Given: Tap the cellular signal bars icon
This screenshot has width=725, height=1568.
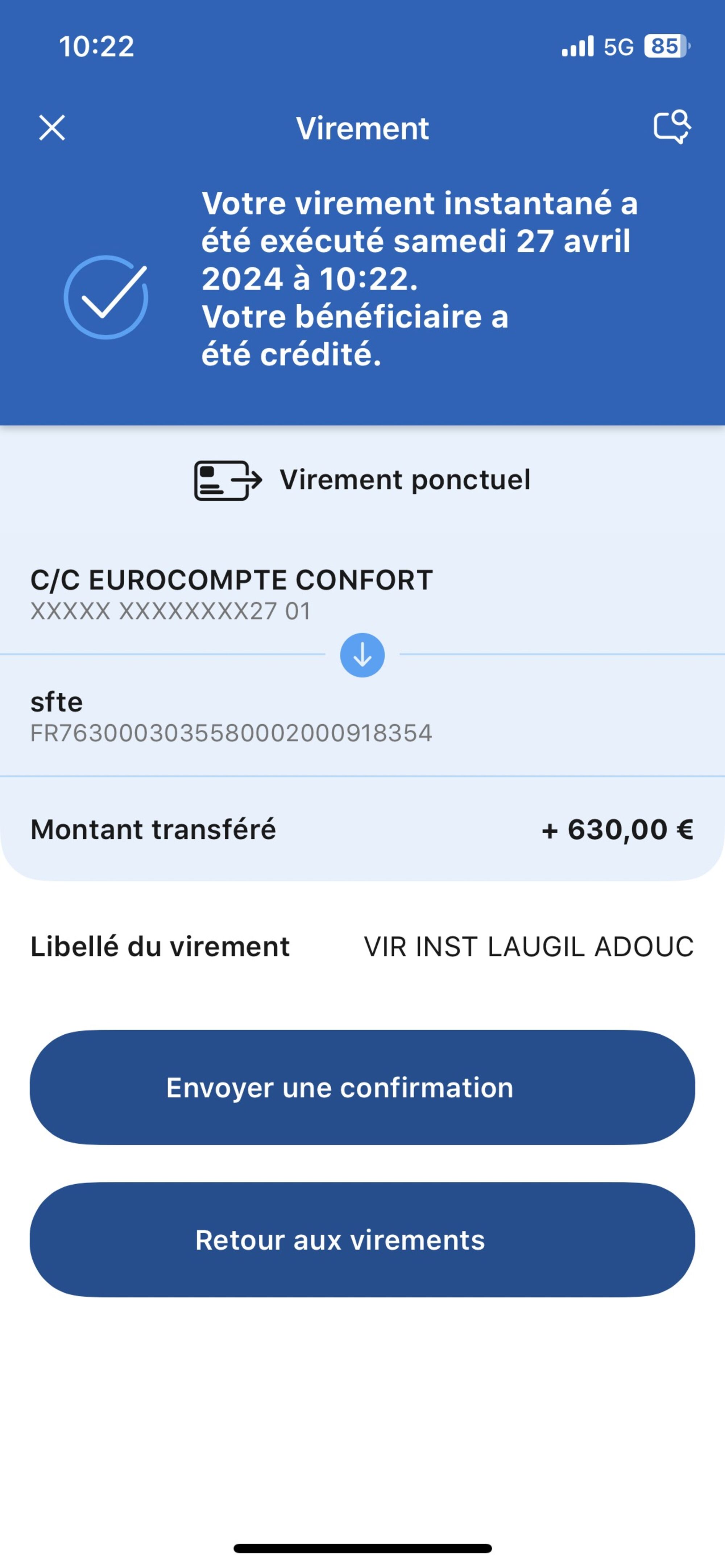Looking at the screenshot, I should click(x=577, y=46).
